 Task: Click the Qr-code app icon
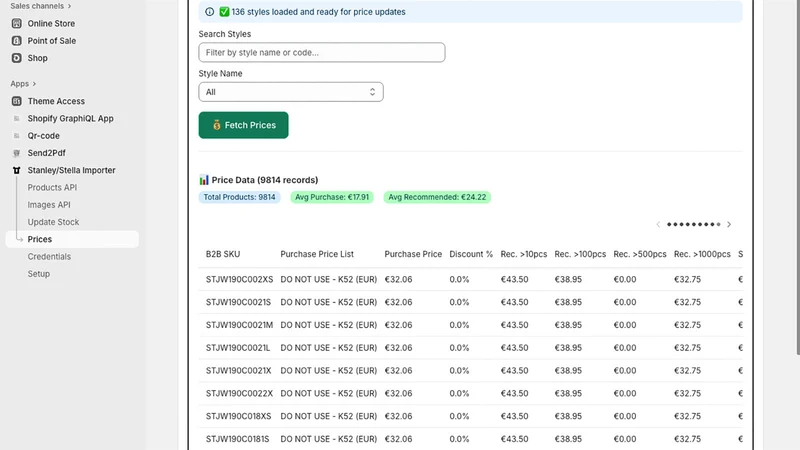[x=16, y=136]
